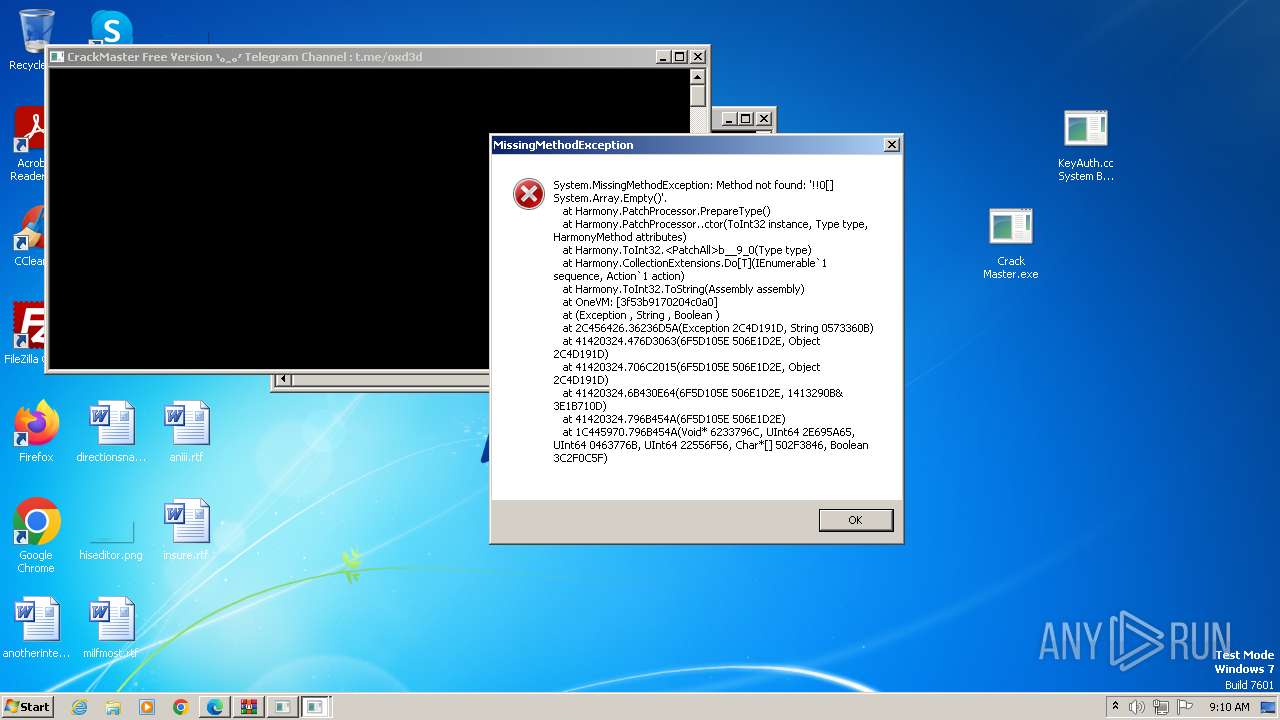This screenshot has height=720, width=1280.
Task: Select the anotherinte... document icon
Action: 36,627
